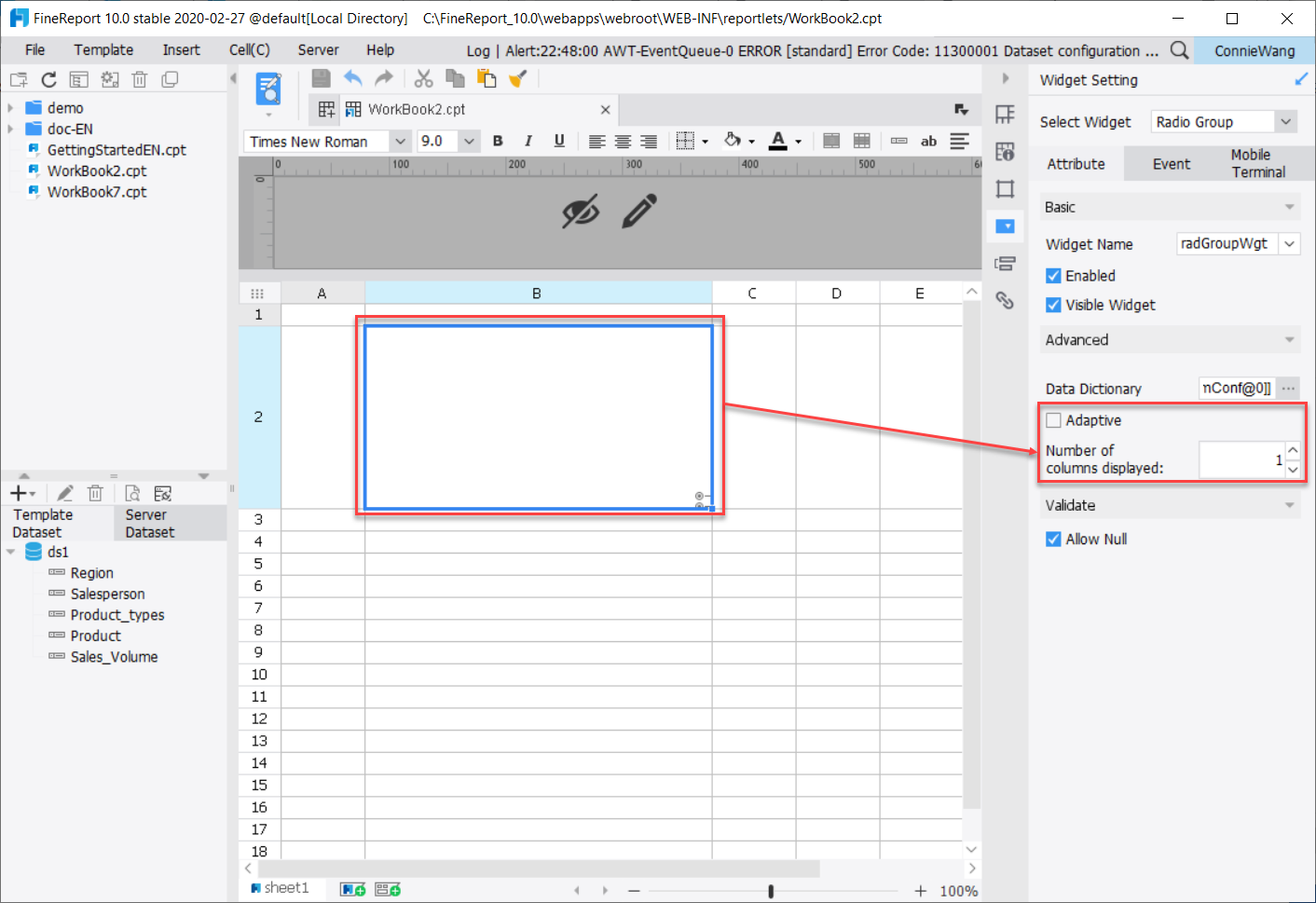Delete selected template with the file panel trash icon
Viewport: 1316px width, 903px height.
click(x=140, y=80)
